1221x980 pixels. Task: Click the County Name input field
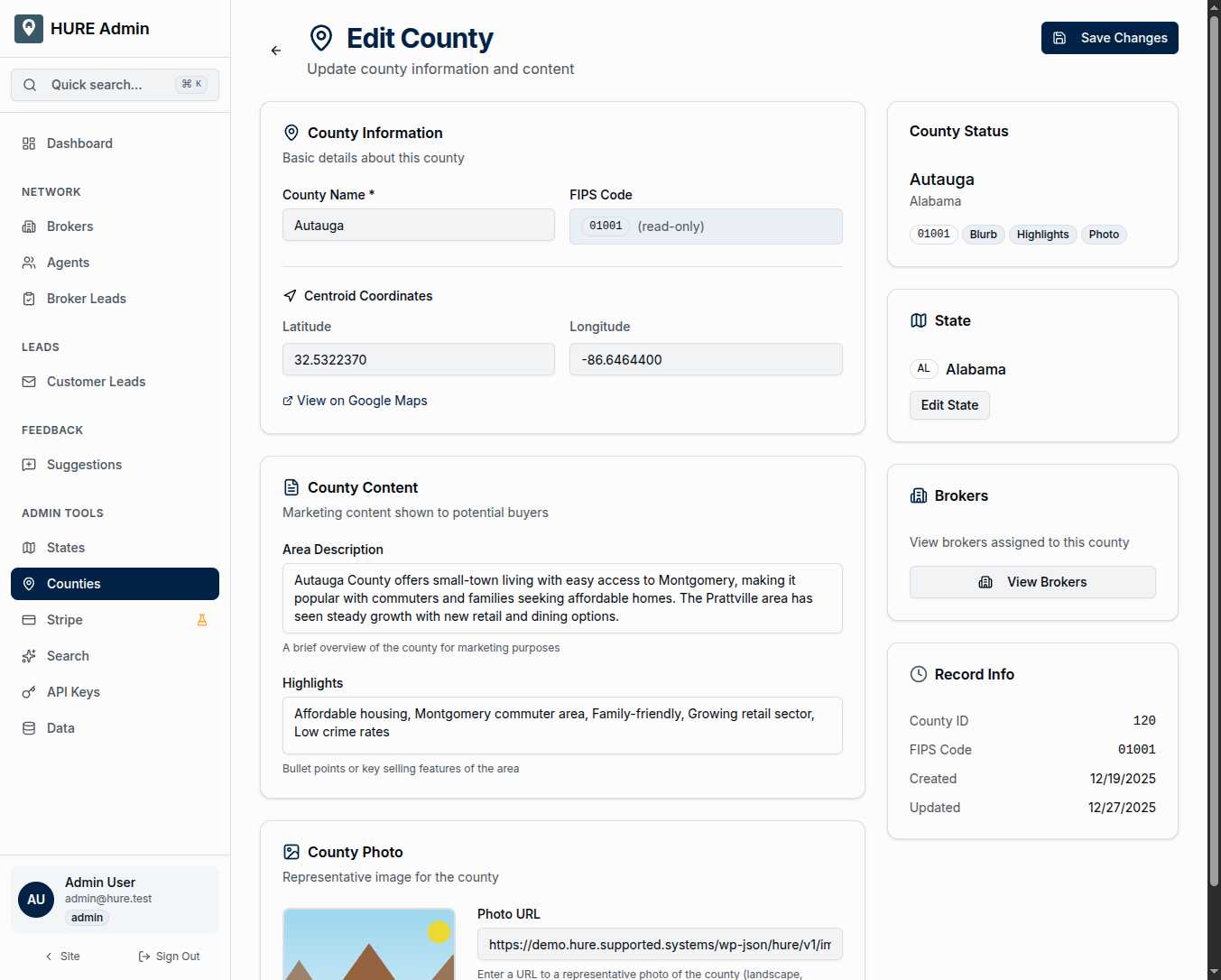418,225
